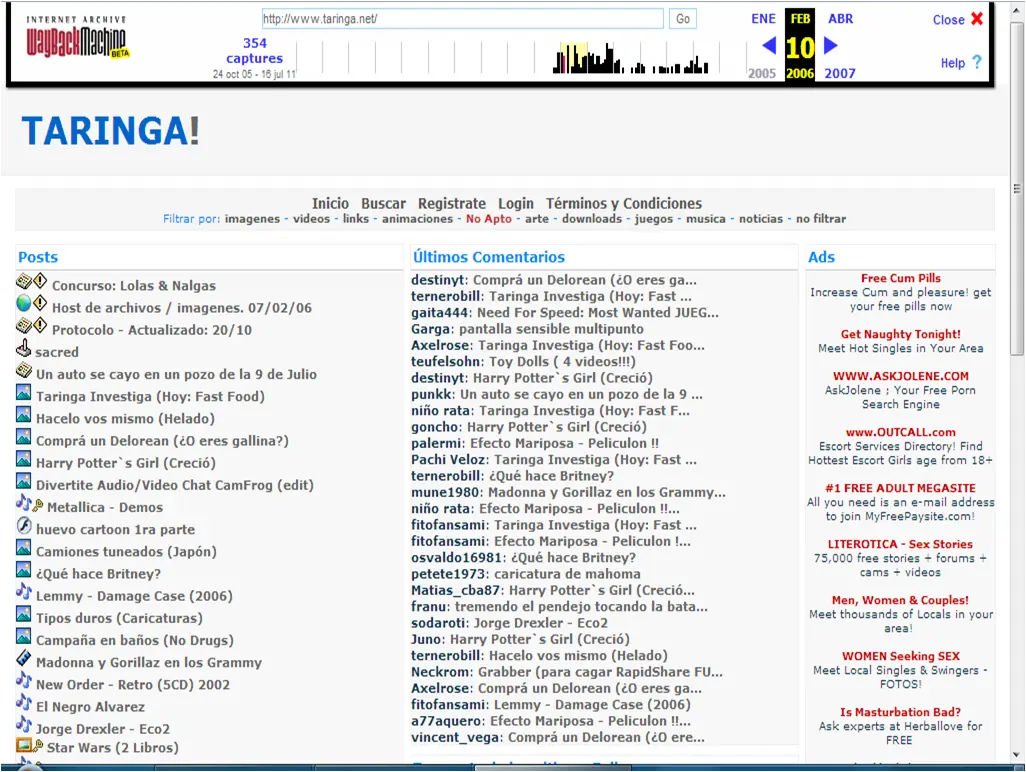
Task: Open the Login menu item
Action: coord(516,203)
